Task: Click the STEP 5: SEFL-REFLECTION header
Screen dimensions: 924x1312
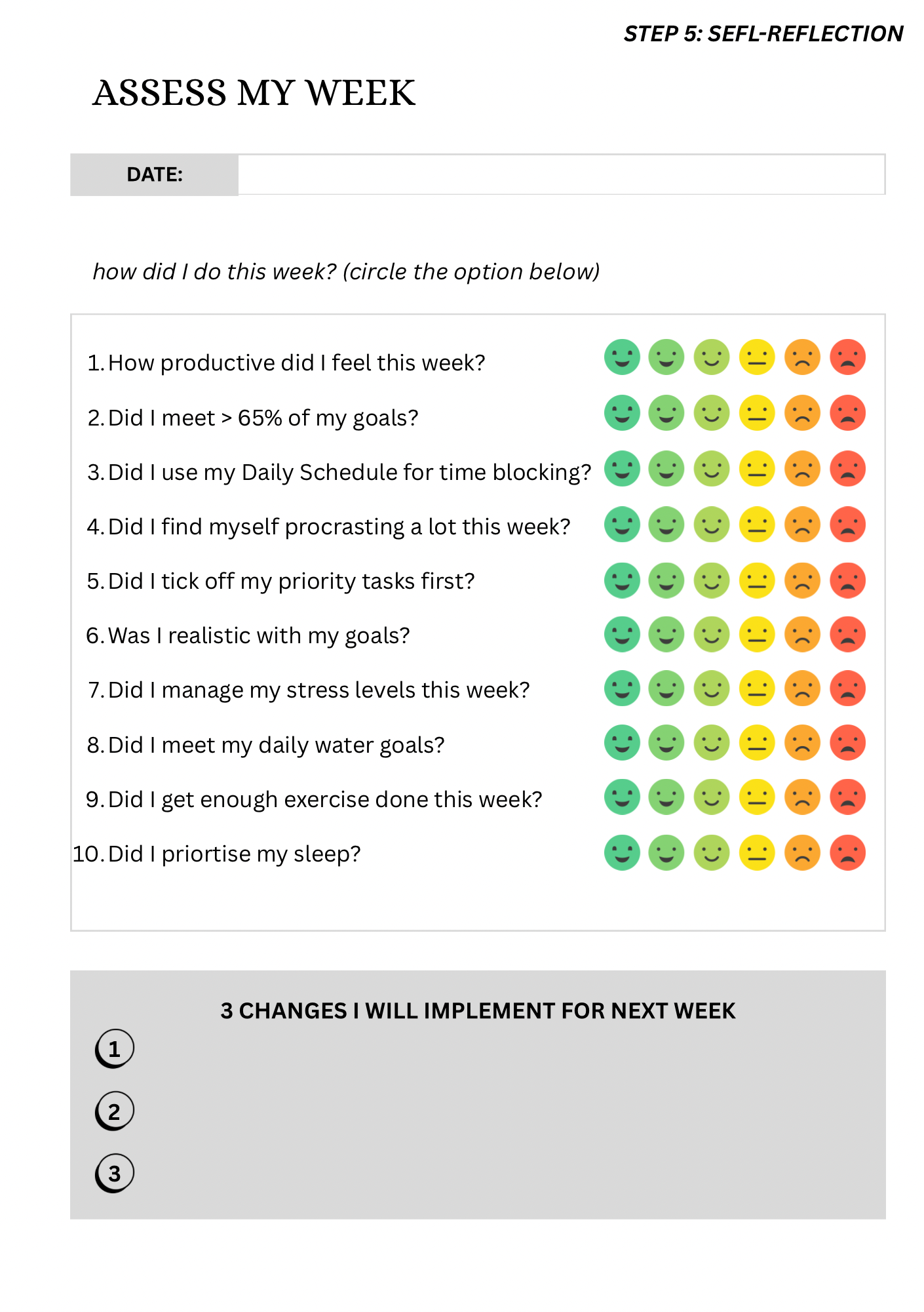Action: click(763, 33)
